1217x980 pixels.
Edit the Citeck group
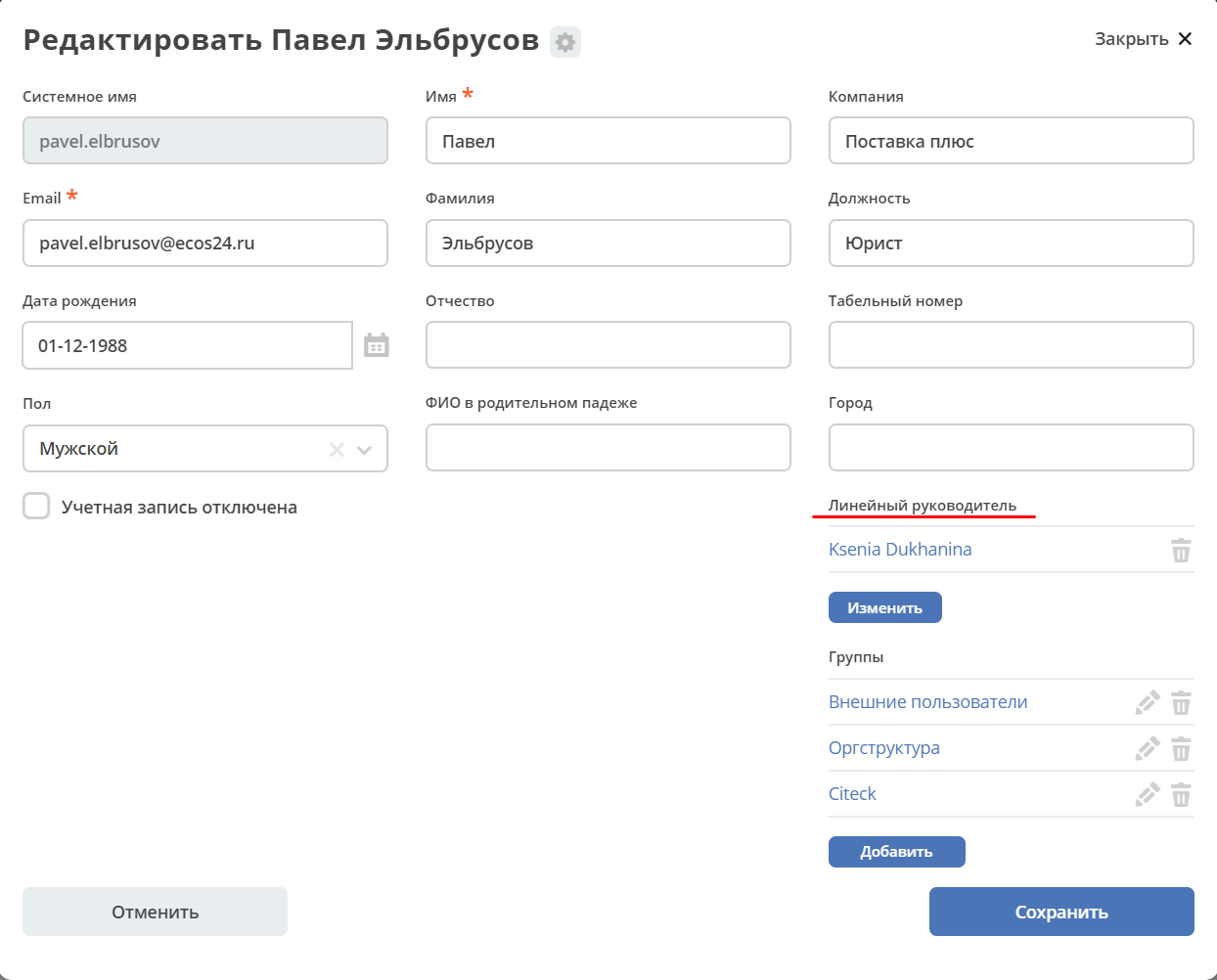click(1148, 794)
